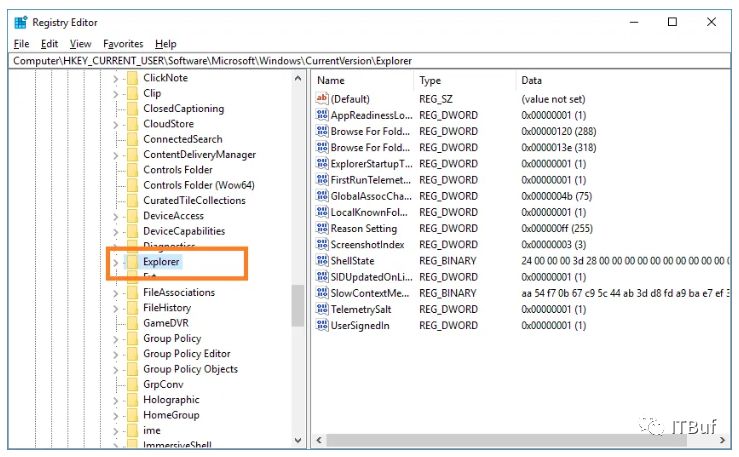The image size is (739, 457).
Task: Click the Reason Setting value icon
Action: 322,228
